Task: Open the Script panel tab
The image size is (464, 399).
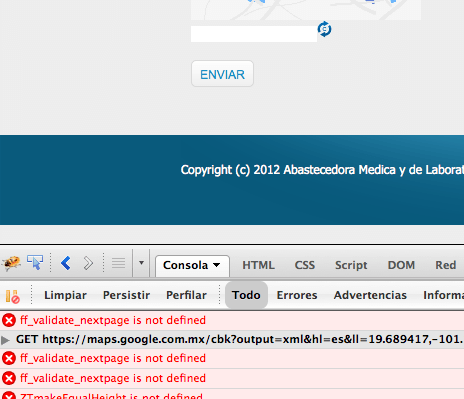Action: pyautogui.click(x=351, y=265)
